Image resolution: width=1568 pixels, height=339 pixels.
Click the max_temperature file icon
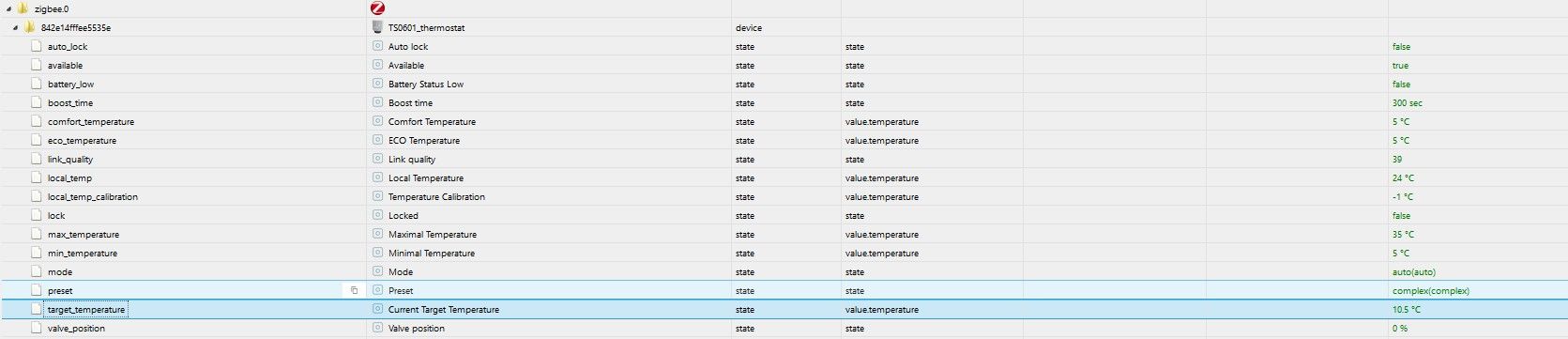point(37,234)
